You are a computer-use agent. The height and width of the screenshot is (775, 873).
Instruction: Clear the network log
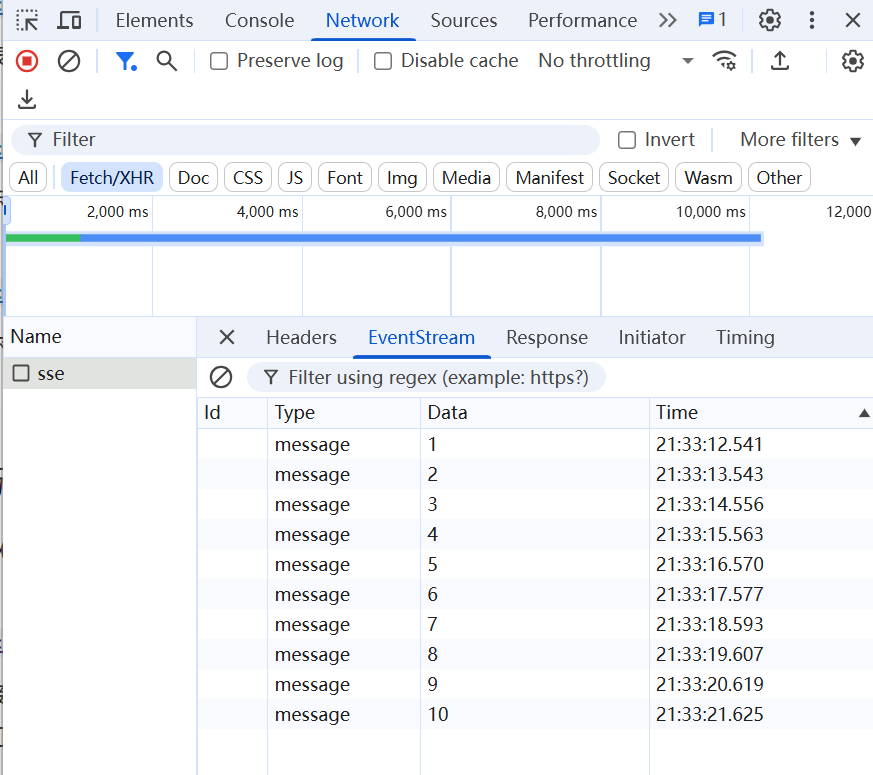point(69,61)
